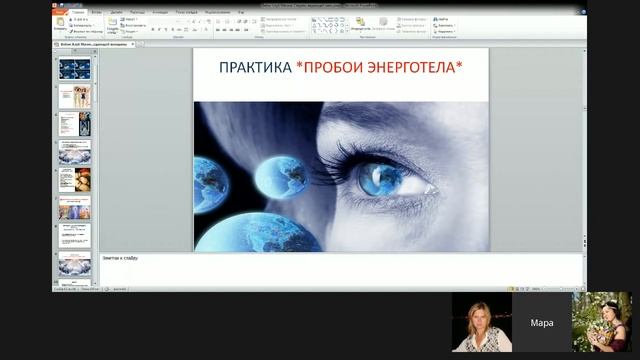This screenshot has width=640, height=360.
Task: Click Convert to SmartArt icon
Action: [263, 31]
